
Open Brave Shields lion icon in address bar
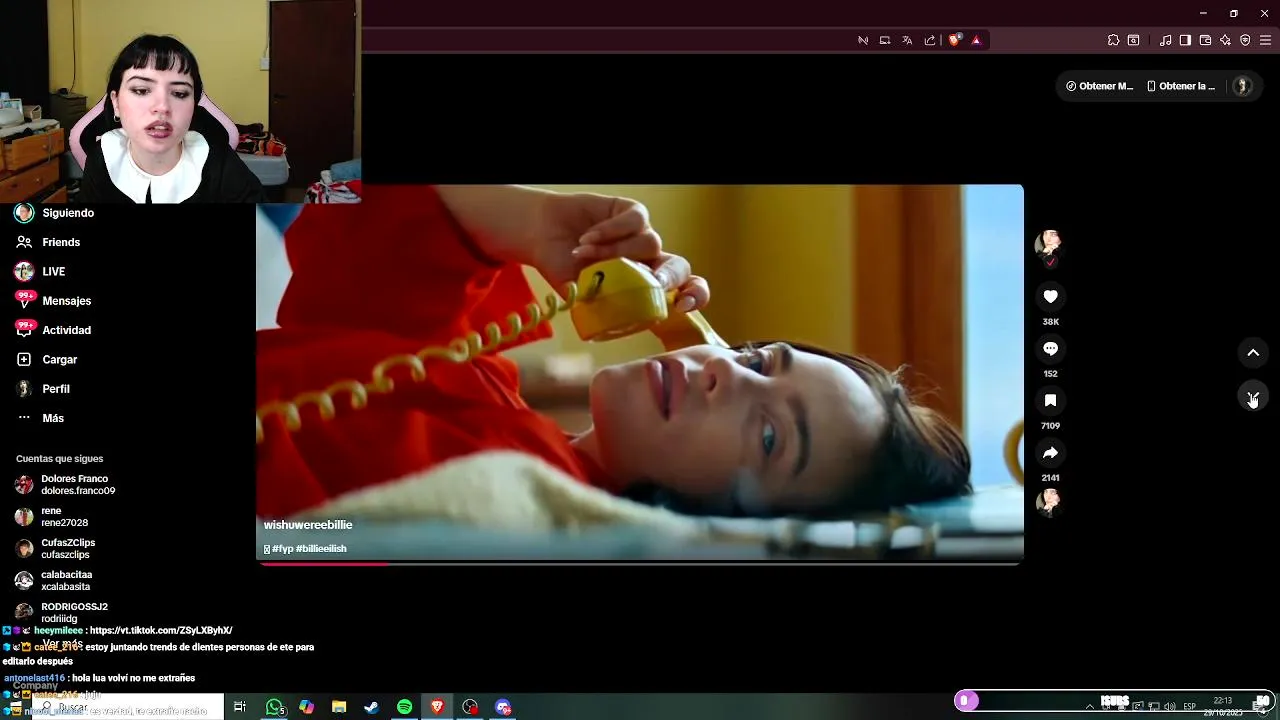954,40
